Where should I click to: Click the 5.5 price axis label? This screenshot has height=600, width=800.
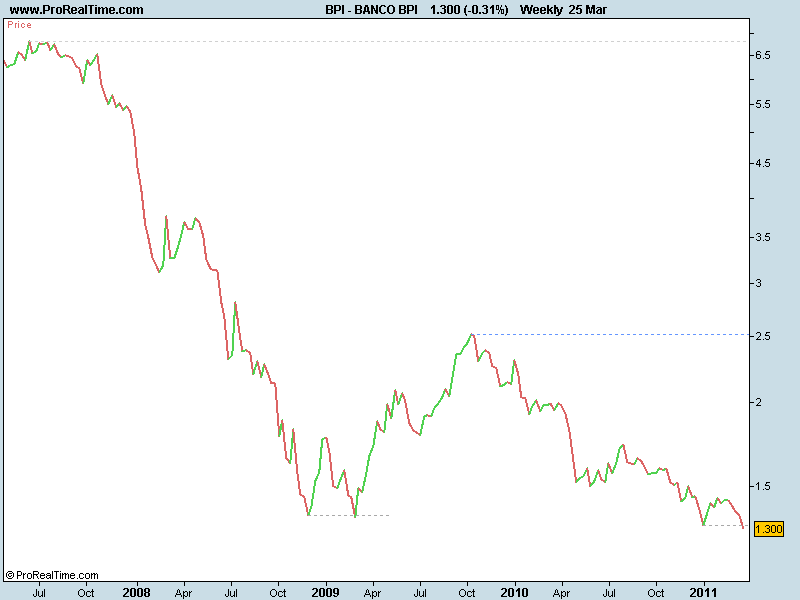pos(763,104)
